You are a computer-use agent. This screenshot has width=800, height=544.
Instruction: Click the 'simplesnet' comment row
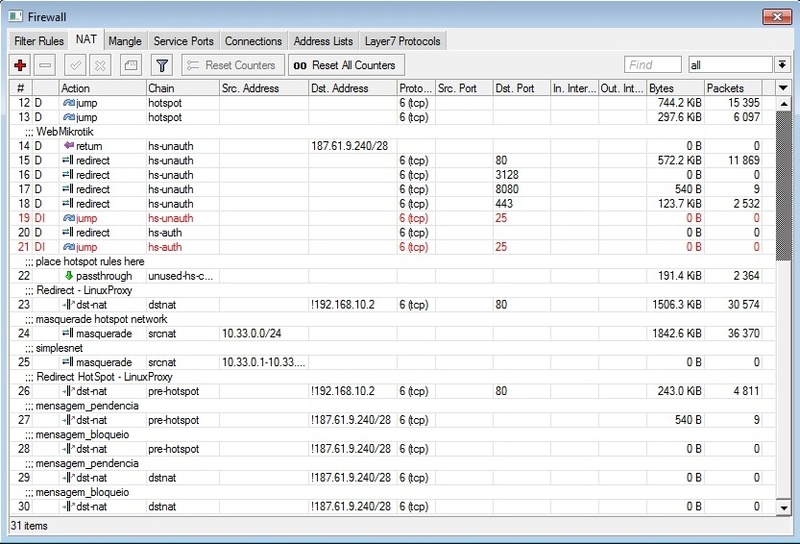tap(392, 348)
